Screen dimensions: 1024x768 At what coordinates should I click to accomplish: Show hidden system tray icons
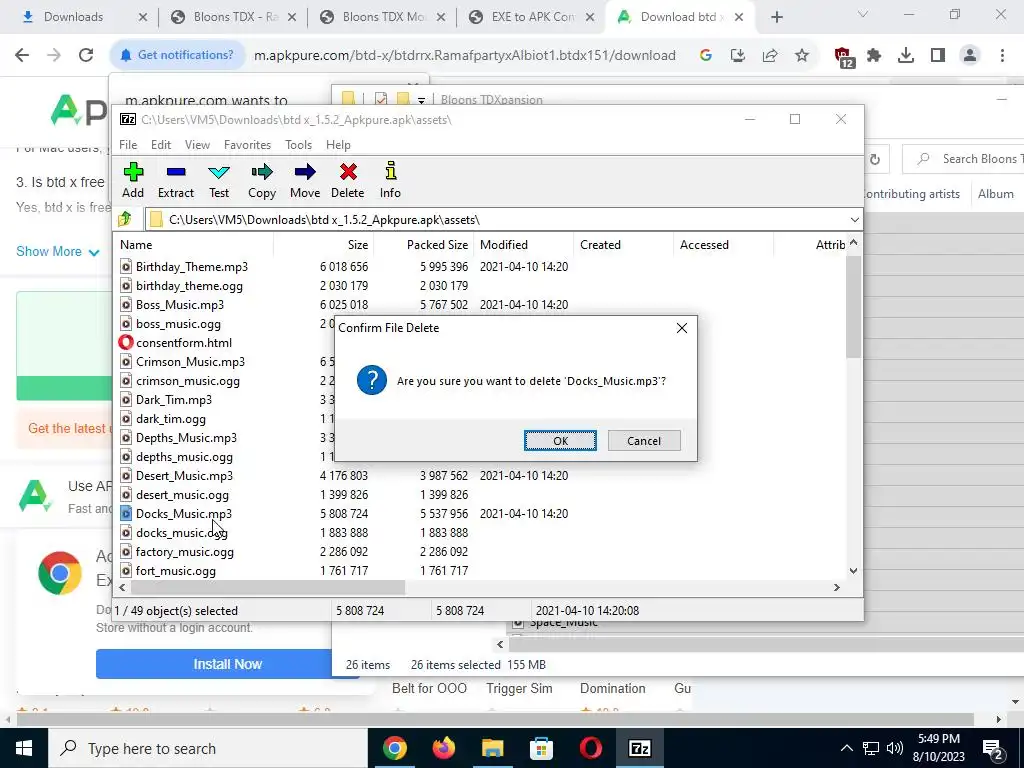[846, 748]
